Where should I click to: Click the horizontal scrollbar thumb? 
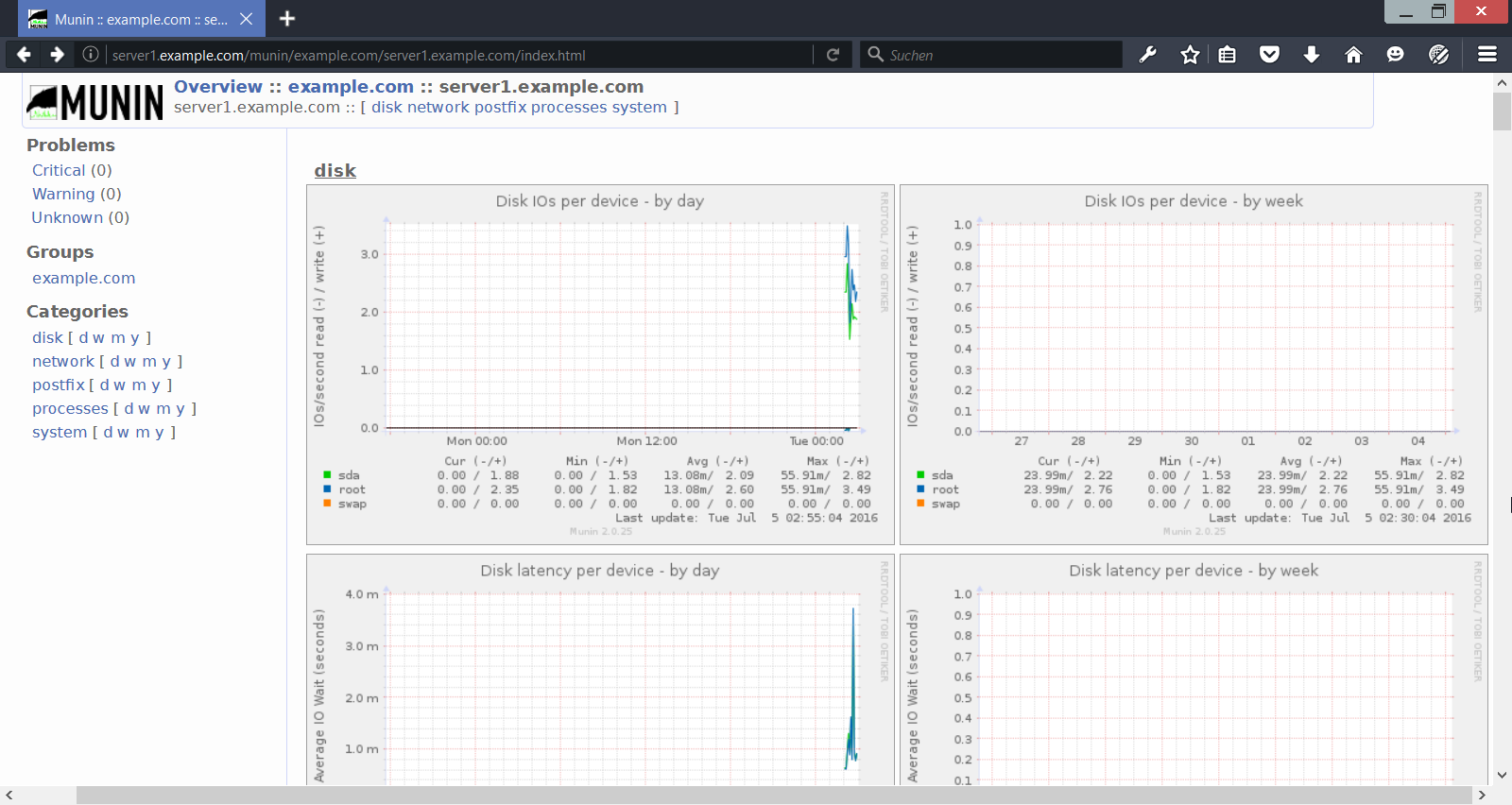774,796
